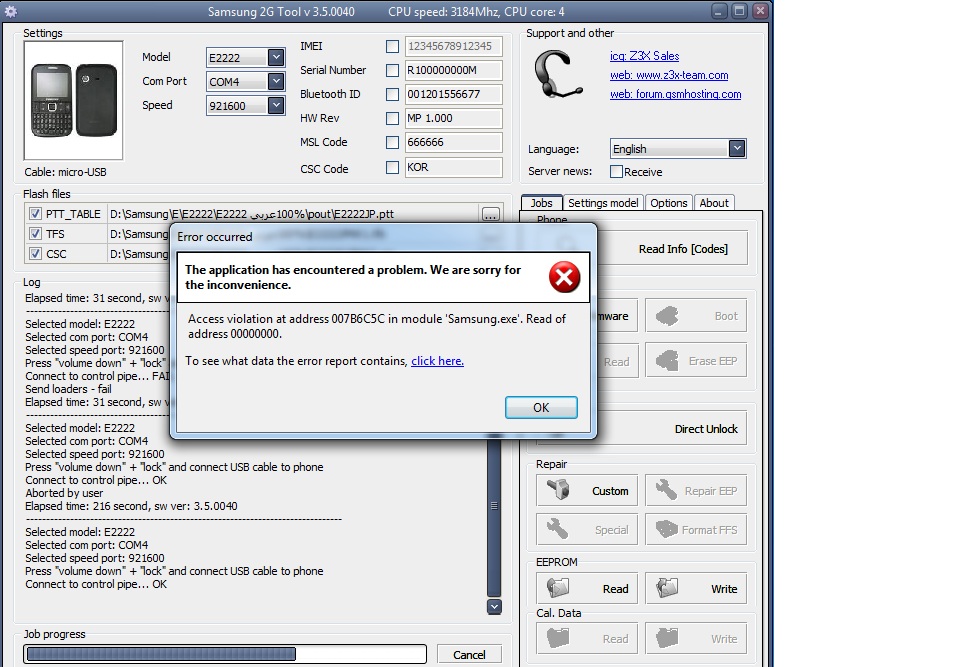Click the MSL Code field showing 666666
Image resolution: width=960 pixels, height=667 pixels.
pyautogui.click(x=454, y=142)
